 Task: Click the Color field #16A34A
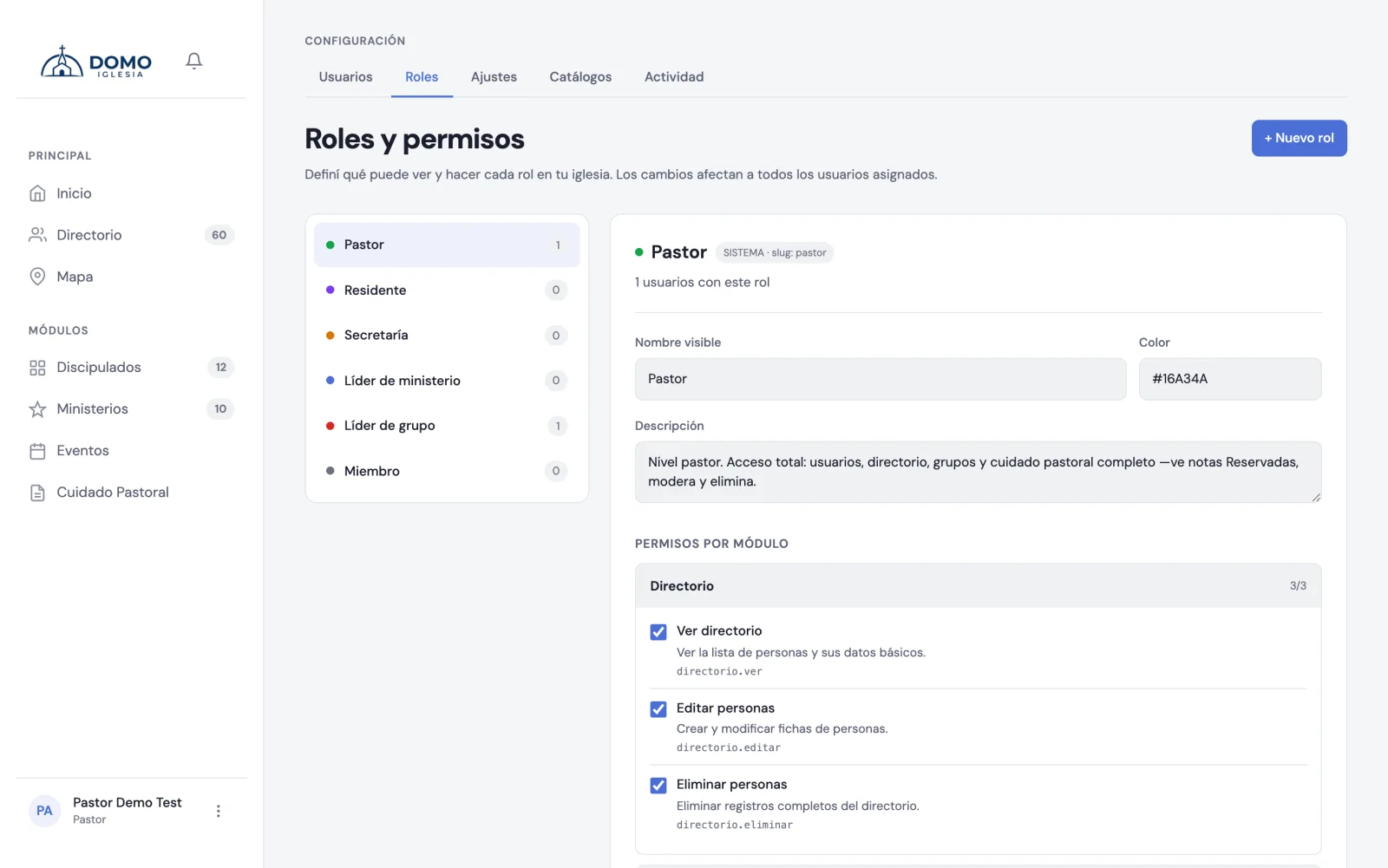pos(1230,379)
